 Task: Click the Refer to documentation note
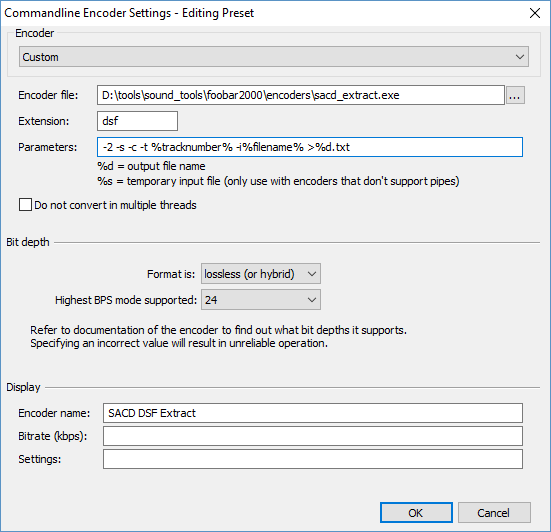point(218,337)
